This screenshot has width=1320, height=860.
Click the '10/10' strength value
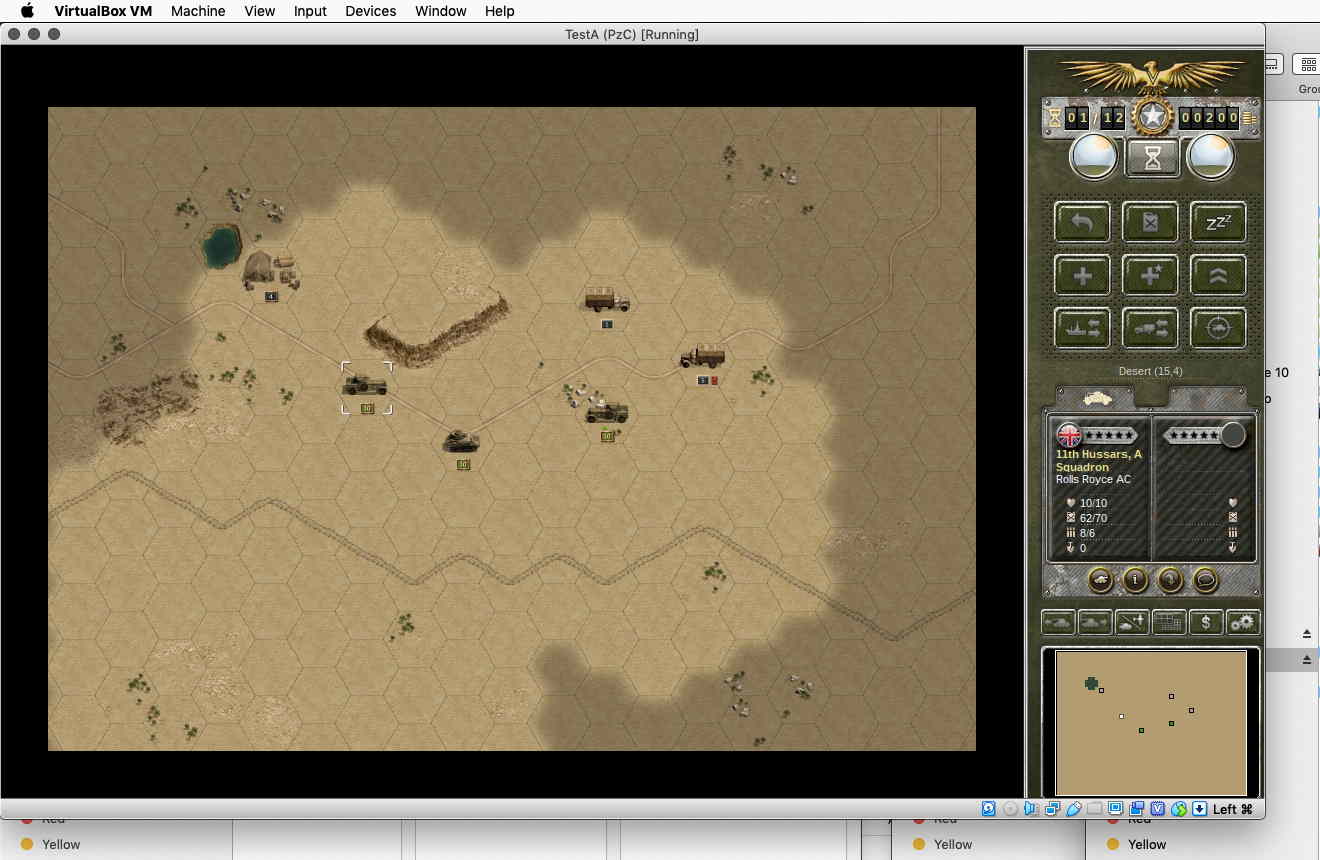[1093, 503]
